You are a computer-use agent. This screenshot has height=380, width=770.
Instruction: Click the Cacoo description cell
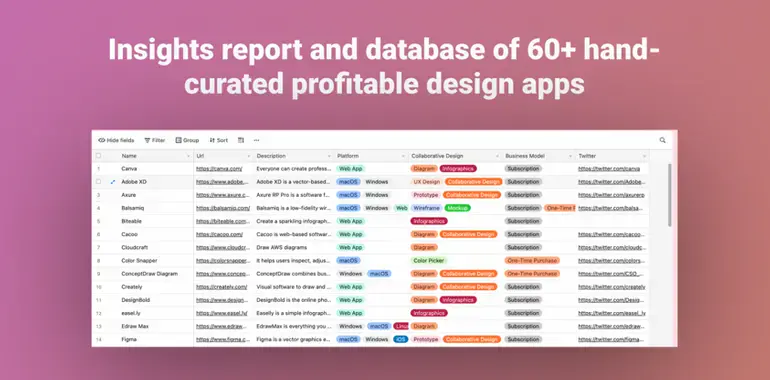294,234
